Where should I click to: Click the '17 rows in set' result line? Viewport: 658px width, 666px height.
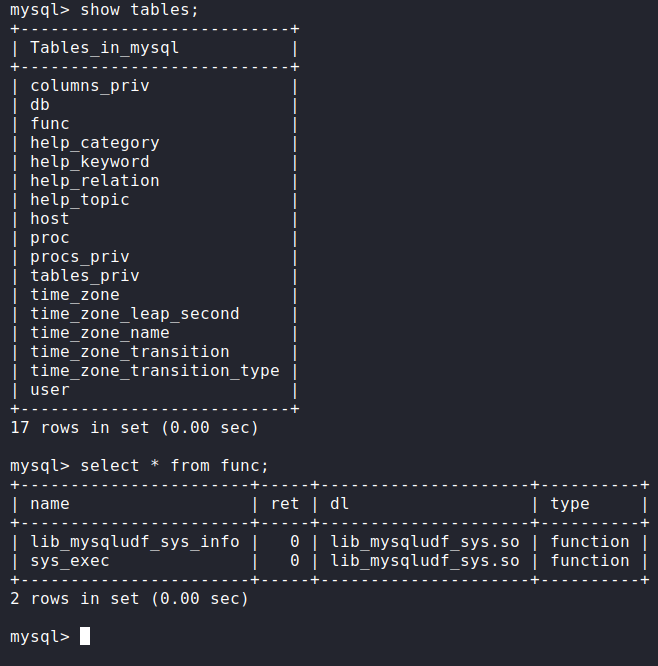pos(134,428)
